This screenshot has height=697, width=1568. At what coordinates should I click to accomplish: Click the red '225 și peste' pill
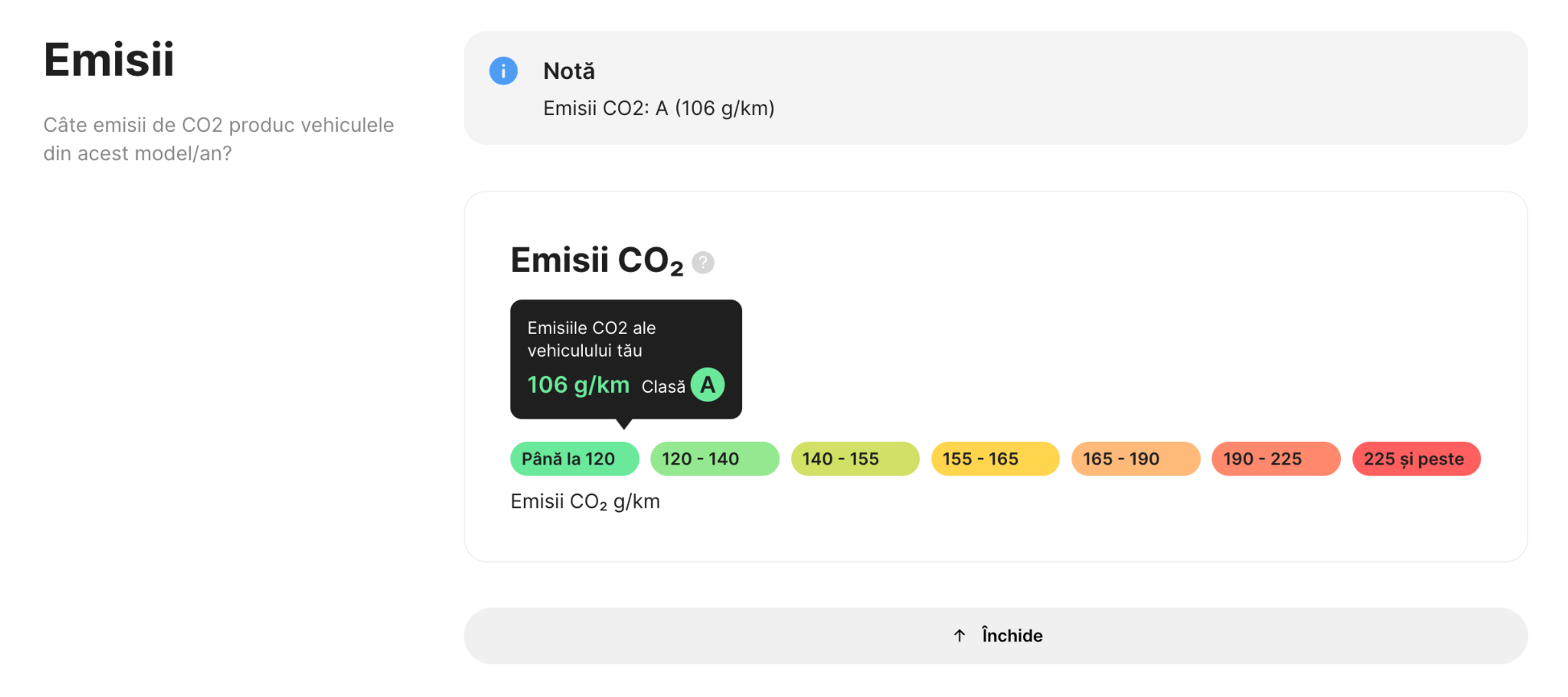[1416, 459]
